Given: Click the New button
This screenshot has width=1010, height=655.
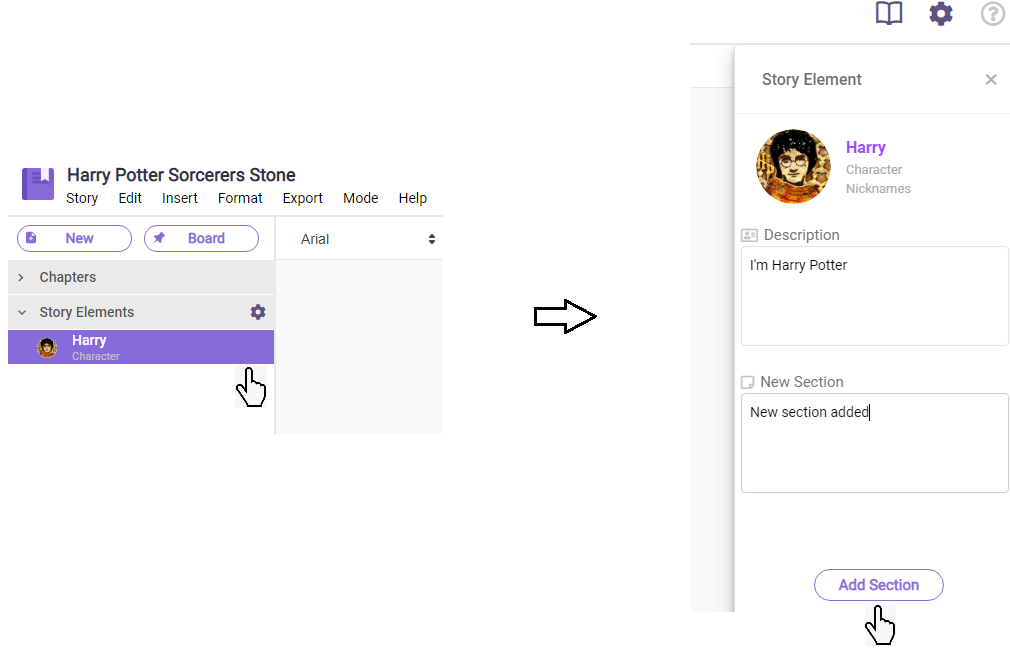Looking at the screenshot, I should (74, 238).
